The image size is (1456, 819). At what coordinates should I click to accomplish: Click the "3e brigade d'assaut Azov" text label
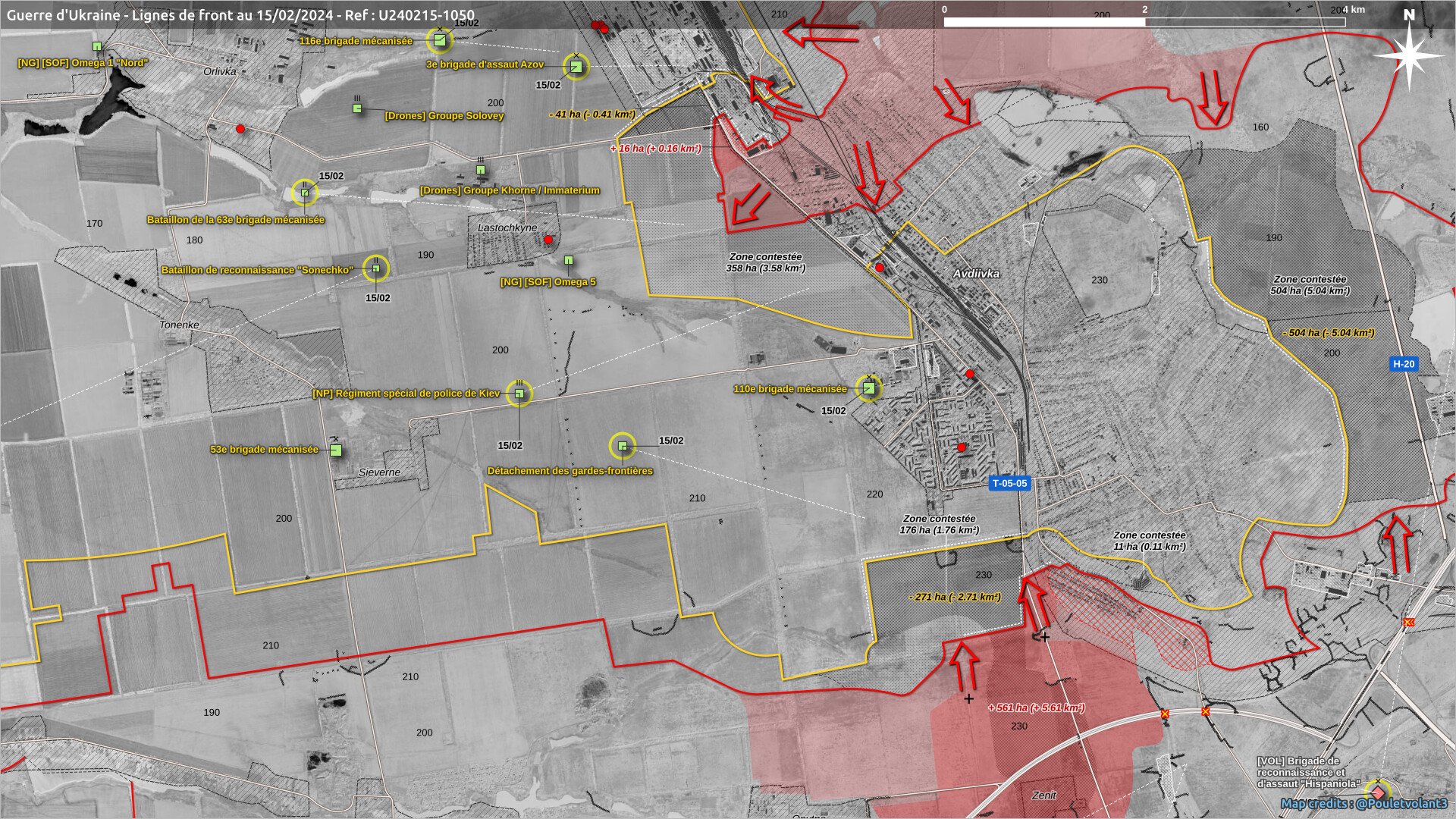tap(485, 65)
